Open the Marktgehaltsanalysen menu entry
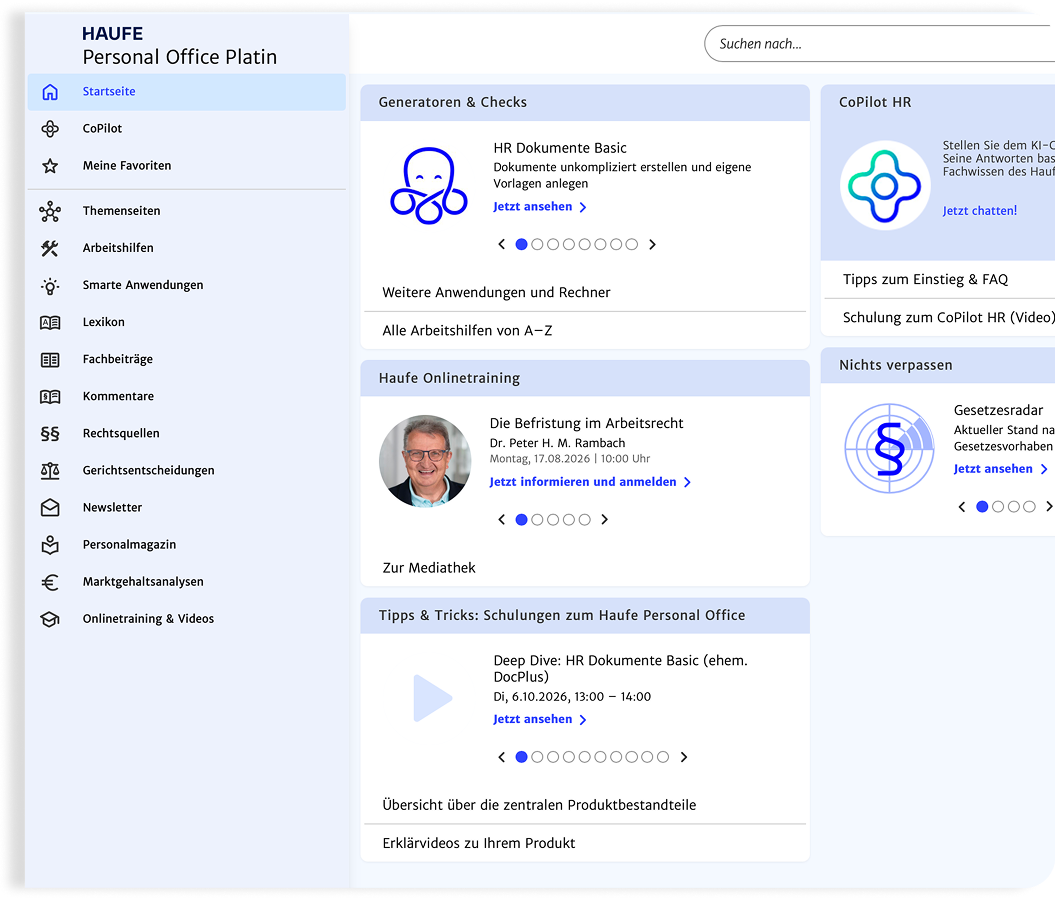This screenshot has width=1056, height=900. pyautogui.click(x=187, y=581)
